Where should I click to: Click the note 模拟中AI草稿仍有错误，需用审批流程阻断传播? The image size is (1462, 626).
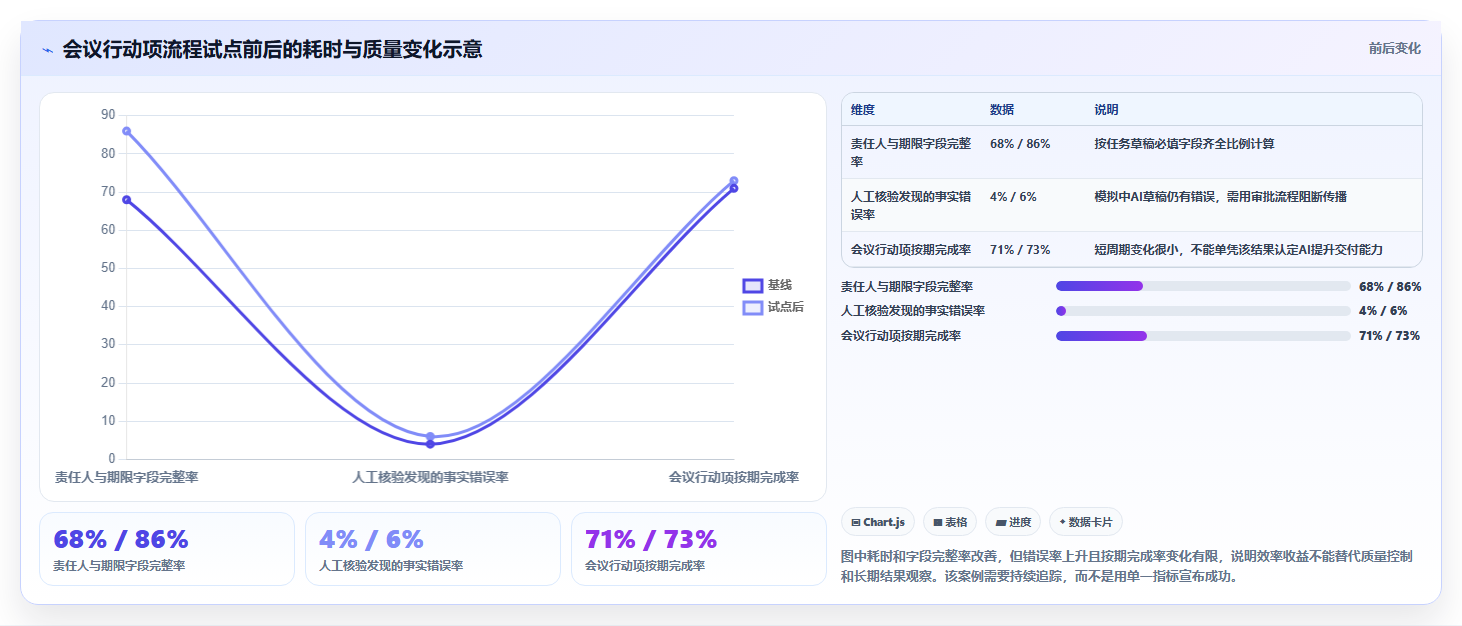coord(1221,197)
